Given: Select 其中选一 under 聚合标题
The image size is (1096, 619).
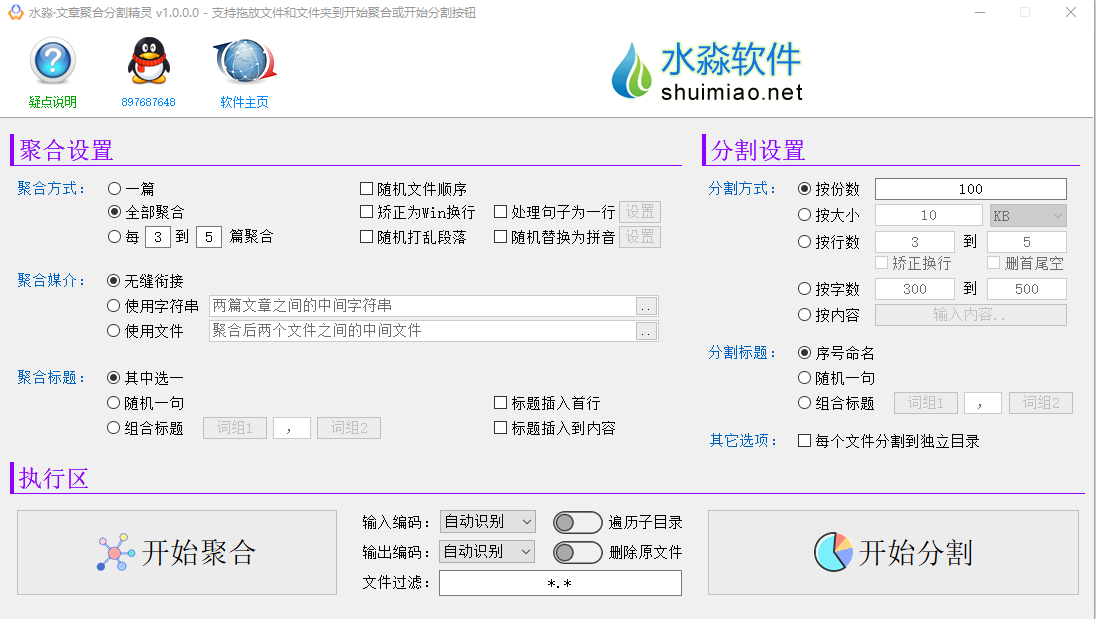Looking at the screenshot, I should click(145, 378).
